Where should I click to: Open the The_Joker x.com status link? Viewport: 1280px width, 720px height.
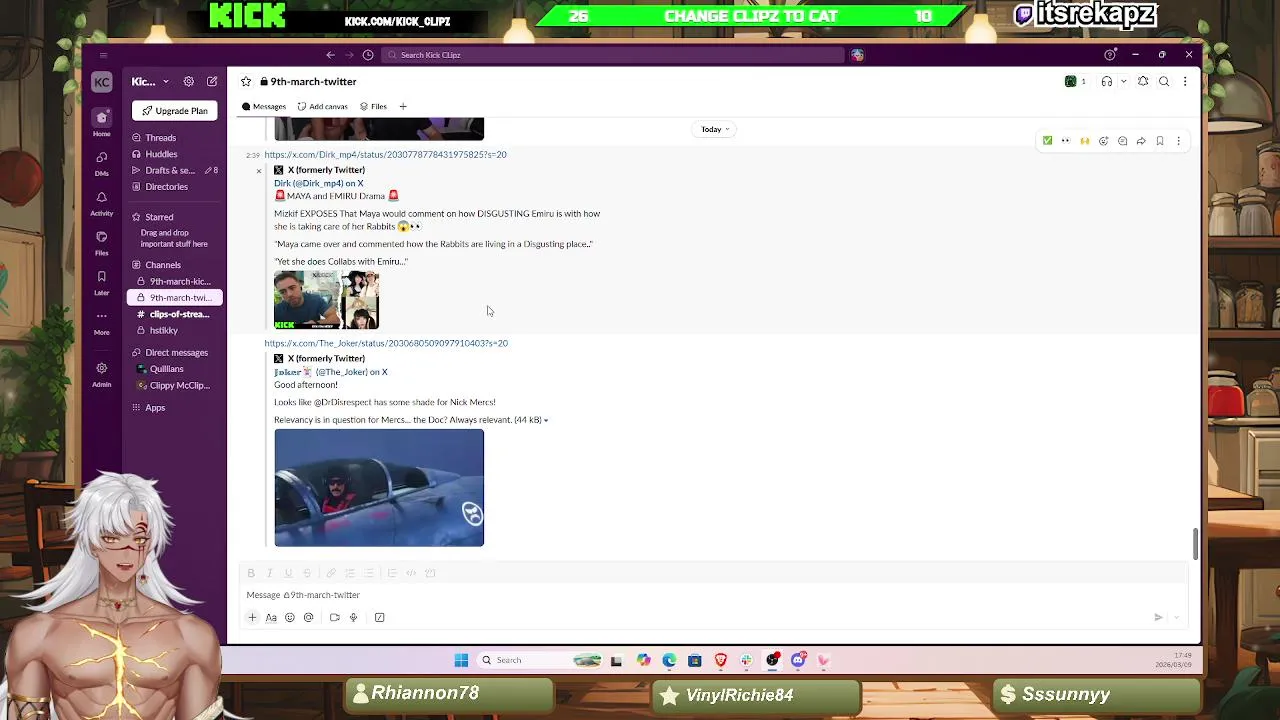pyautogui.click(x=386, y=343)
